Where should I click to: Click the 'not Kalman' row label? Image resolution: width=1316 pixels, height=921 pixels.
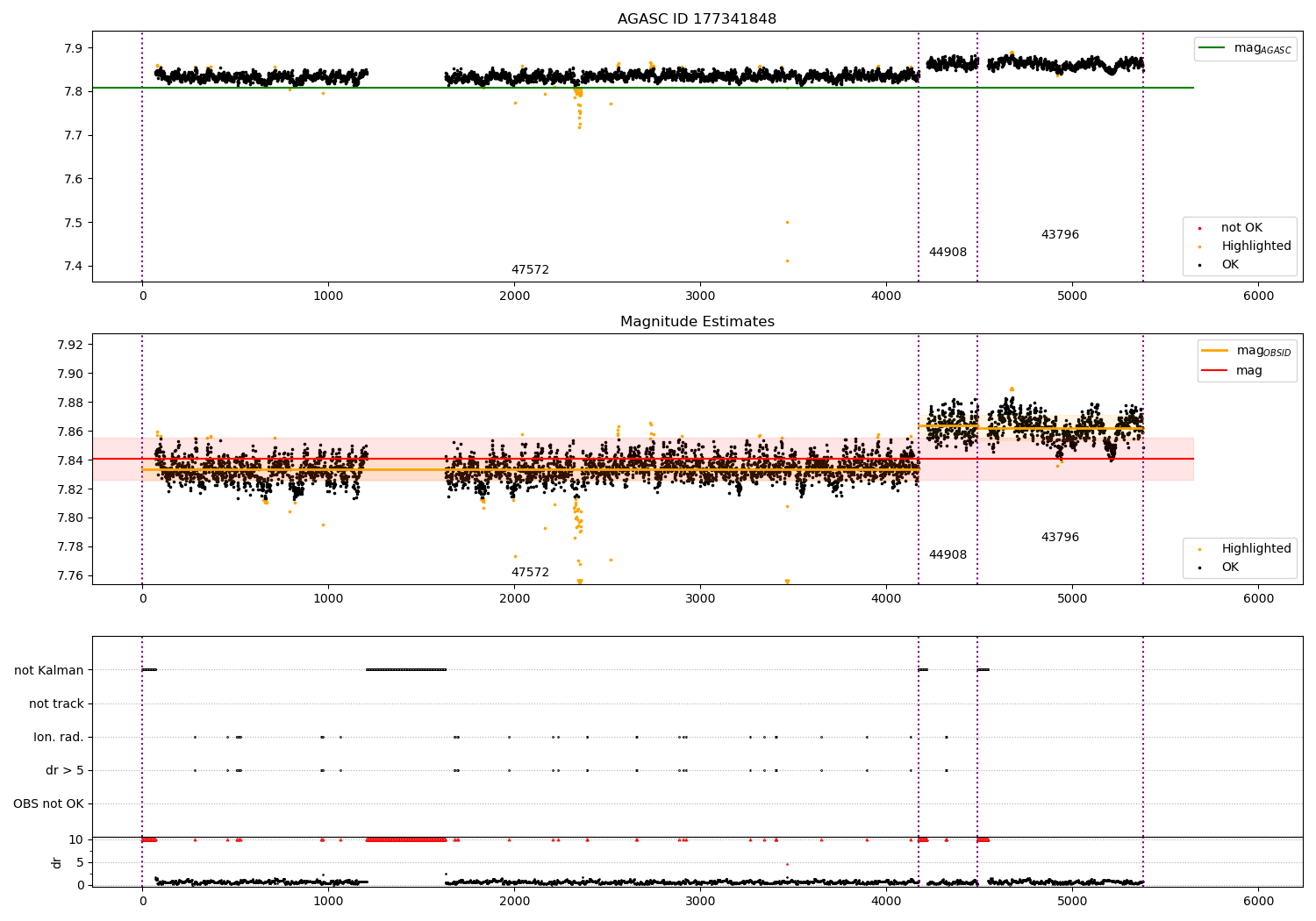coord(49,670)
